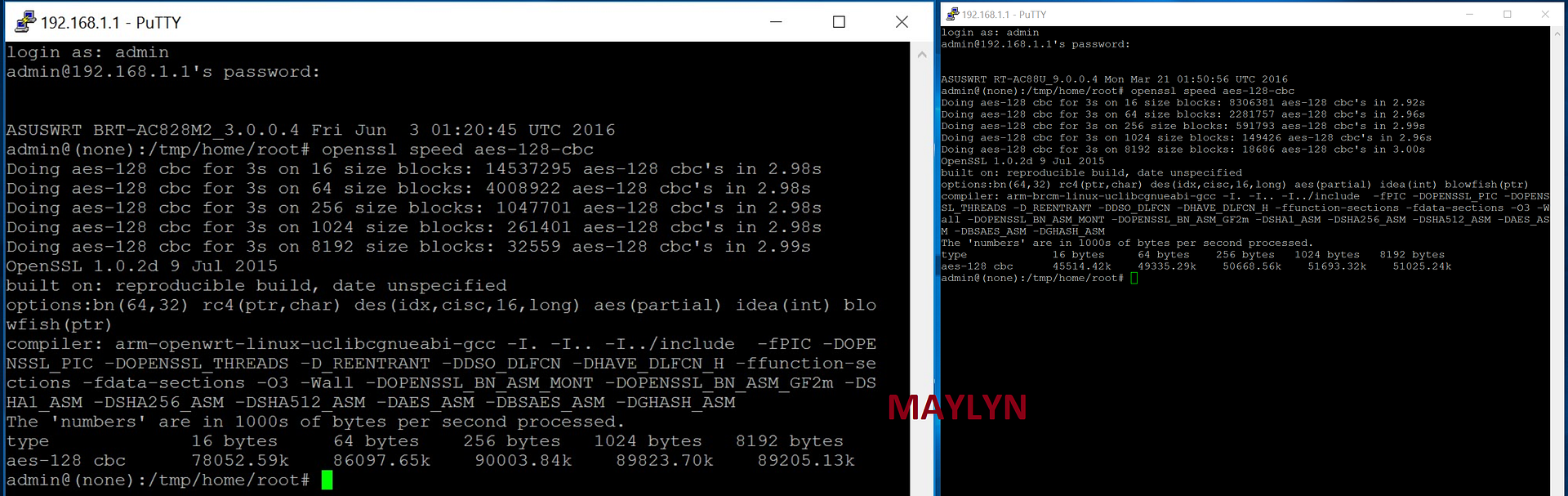Click the ASUSWRT RT-AC88U banner line

[1114, 79]
